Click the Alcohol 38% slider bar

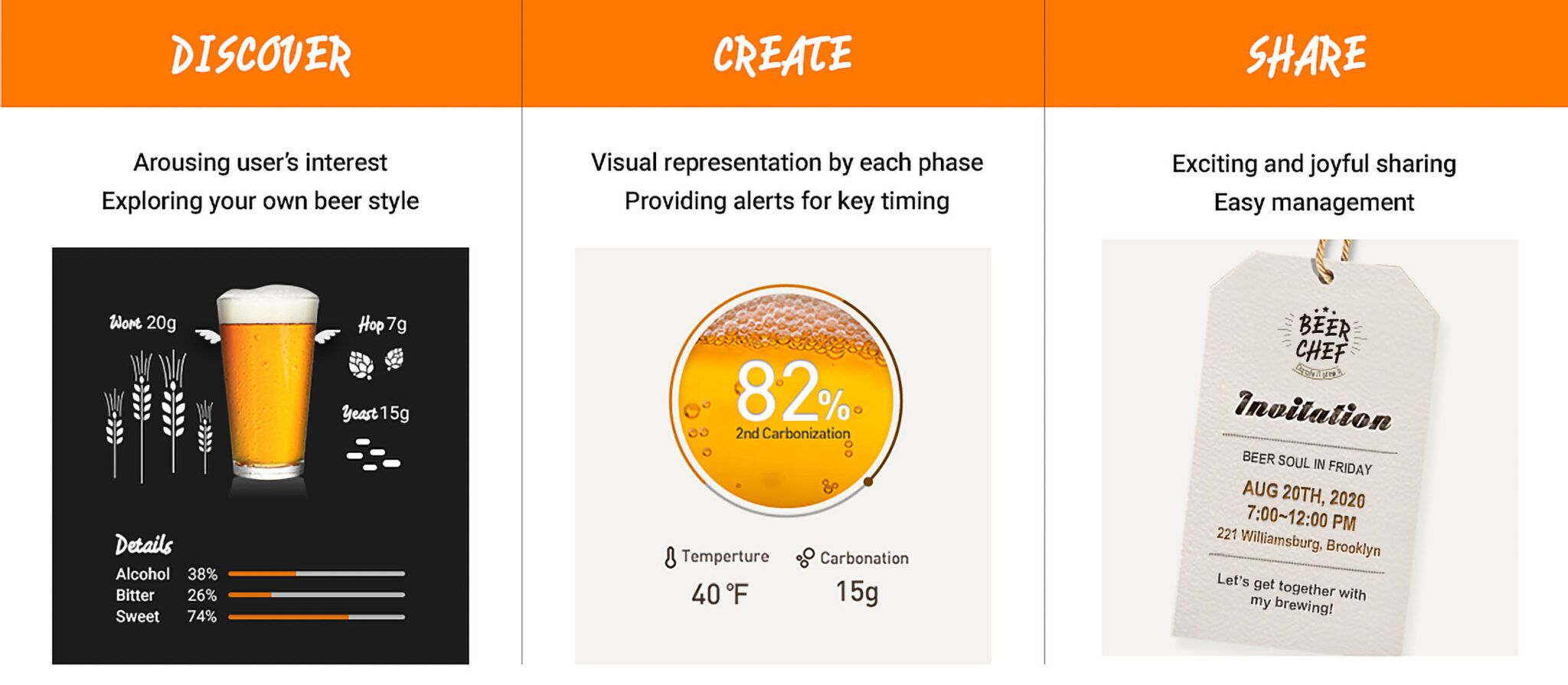tap(316, 573)
